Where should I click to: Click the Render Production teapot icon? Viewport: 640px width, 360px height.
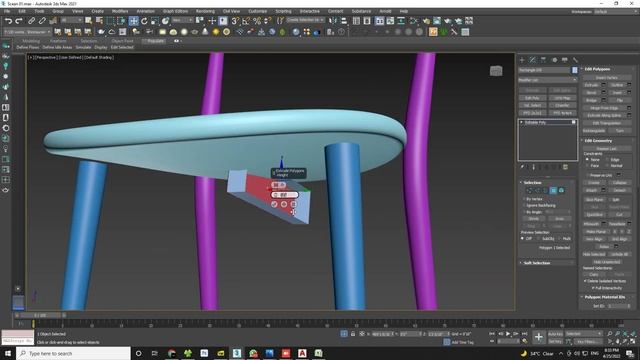448,20
